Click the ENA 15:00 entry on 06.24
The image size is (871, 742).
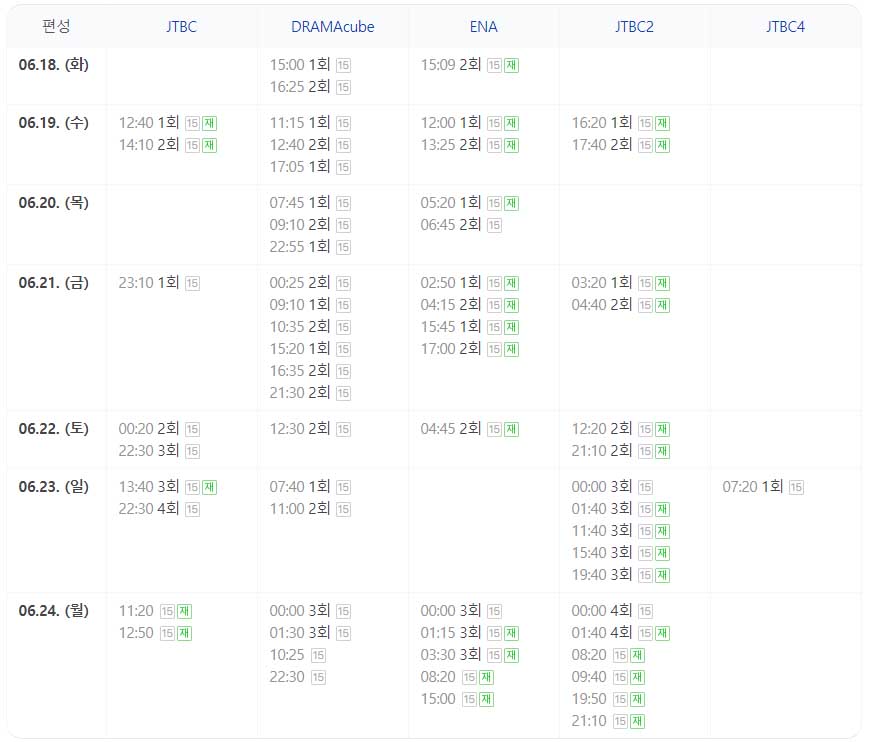point(438,699)
